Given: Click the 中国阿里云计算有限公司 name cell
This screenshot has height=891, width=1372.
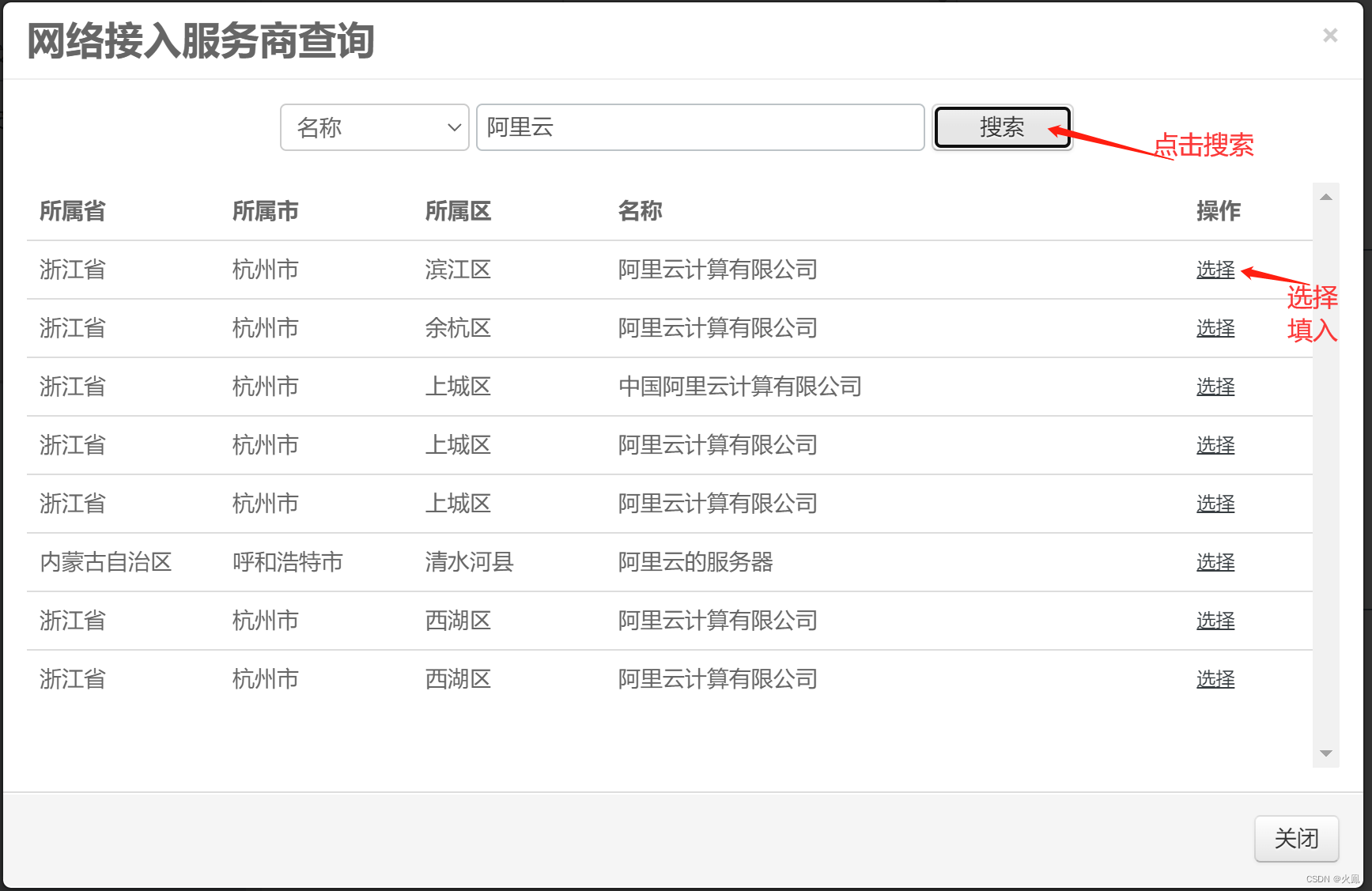Looking at the screenshot, I should [x=740, y=387].
